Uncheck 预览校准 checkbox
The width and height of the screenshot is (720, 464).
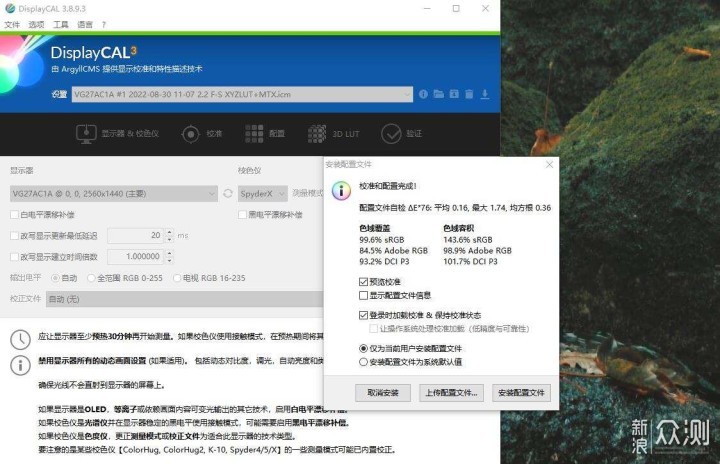[363, 282]
